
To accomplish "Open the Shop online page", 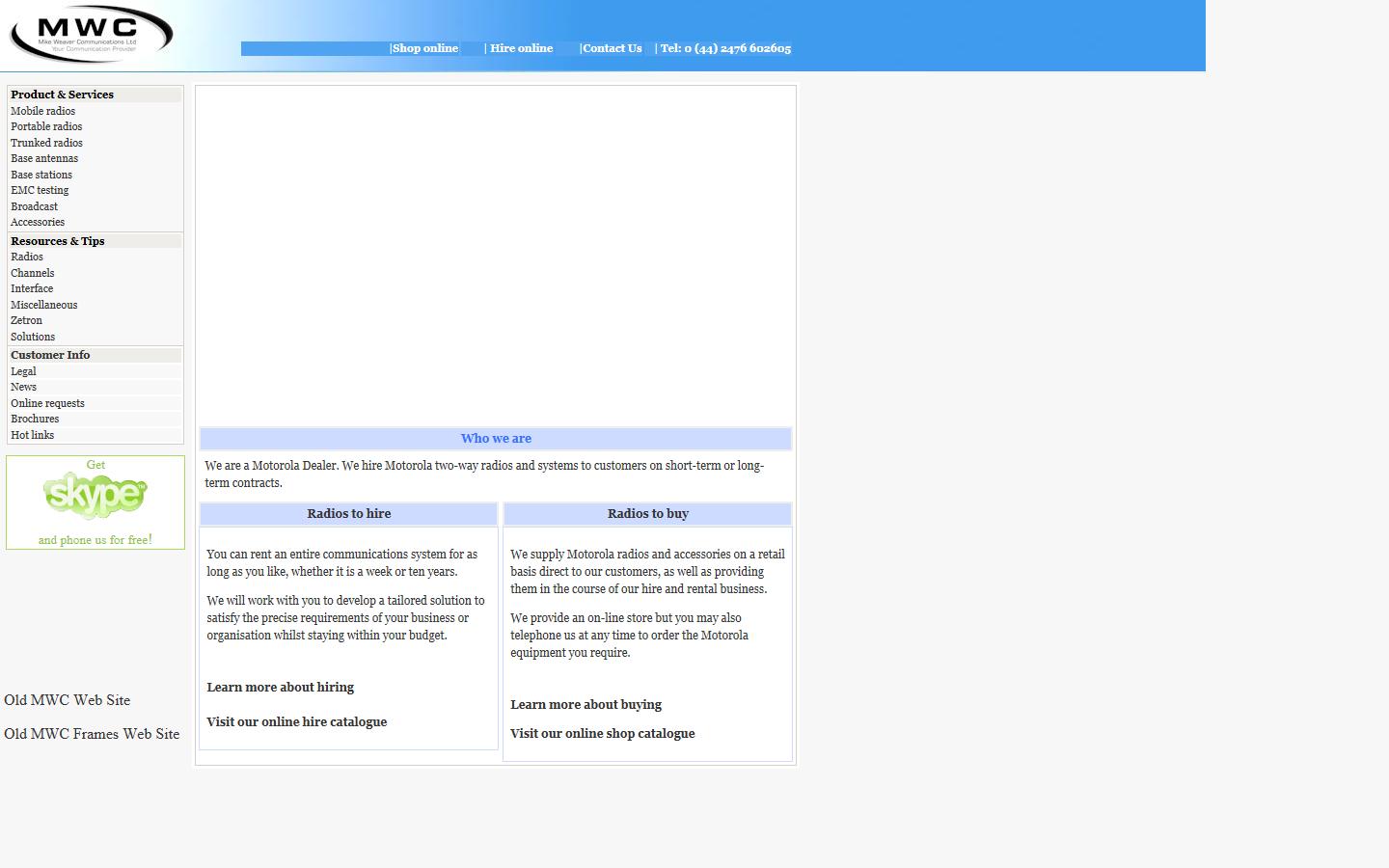I will tap(425, 48).
